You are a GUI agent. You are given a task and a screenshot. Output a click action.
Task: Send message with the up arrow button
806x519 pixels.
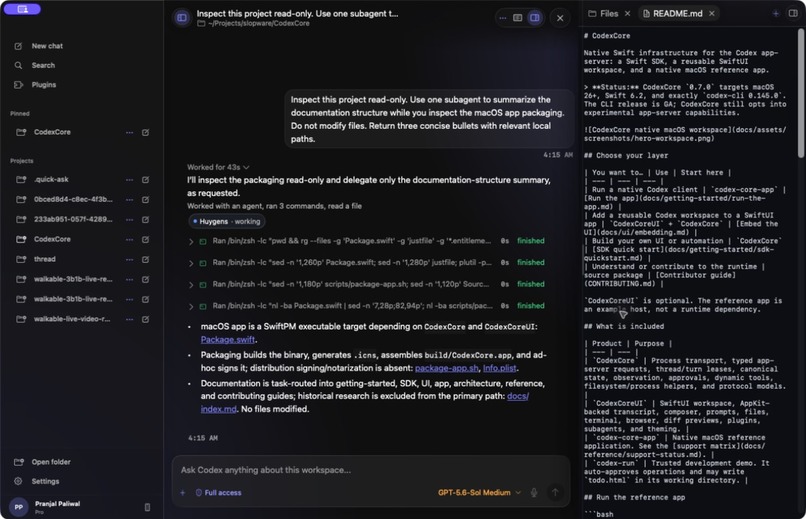pos(555,493)
